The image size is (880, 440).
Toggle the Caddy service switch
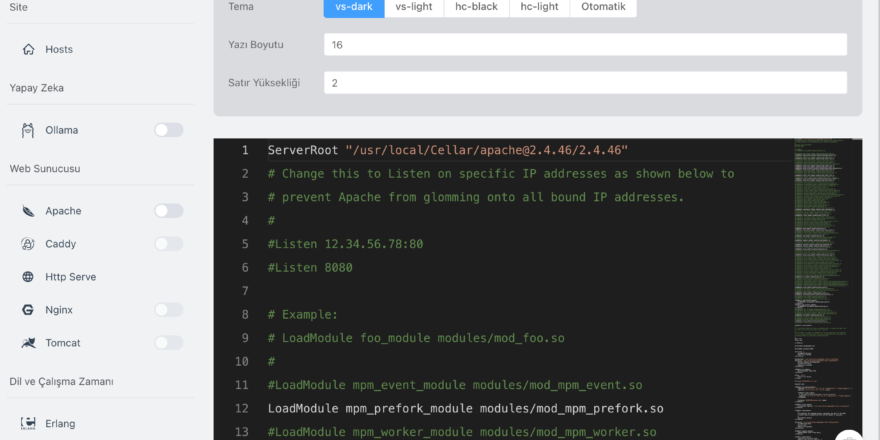pyautogui.click(x=168, y=244)
